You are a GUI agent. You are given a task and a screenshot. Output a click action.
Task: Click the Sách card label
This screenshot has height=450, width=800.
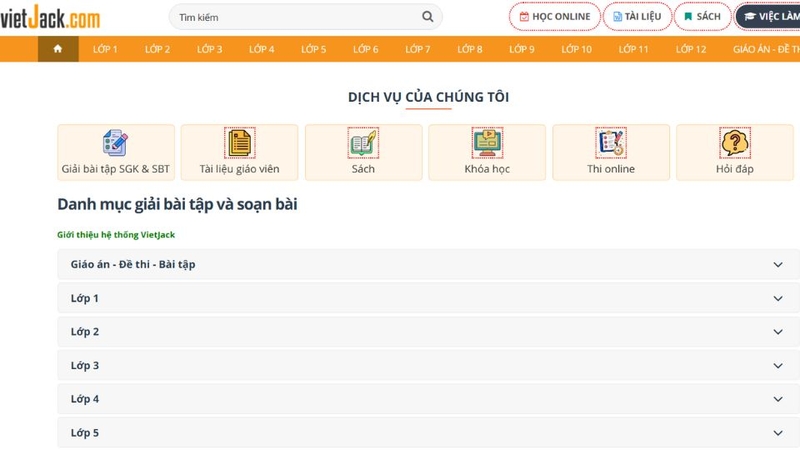point(363,169)
